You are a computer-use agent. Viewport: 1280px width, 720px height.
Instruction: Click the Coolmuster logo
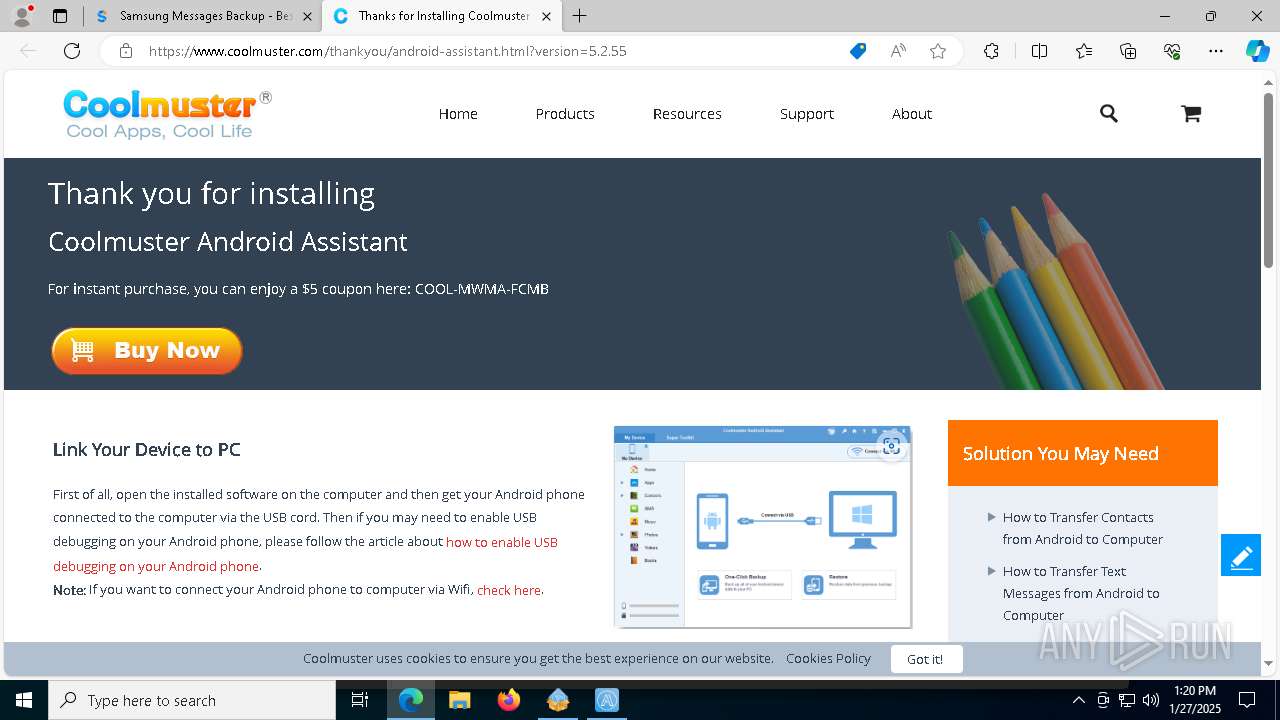tap(167, 114)
